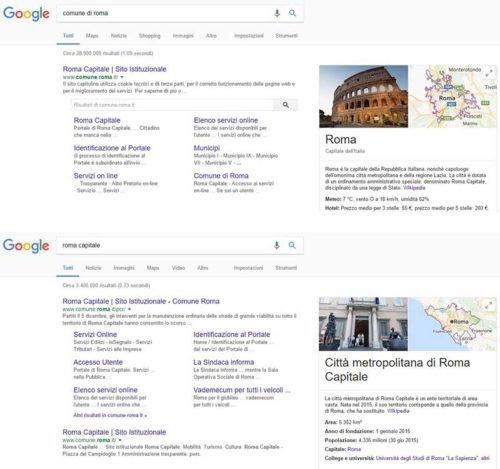The width and height of the screenshot is (500, 469).
Task: Click the 'Meteo: 7 °C' line in Roma panel
Action: [x=377, y=199]
